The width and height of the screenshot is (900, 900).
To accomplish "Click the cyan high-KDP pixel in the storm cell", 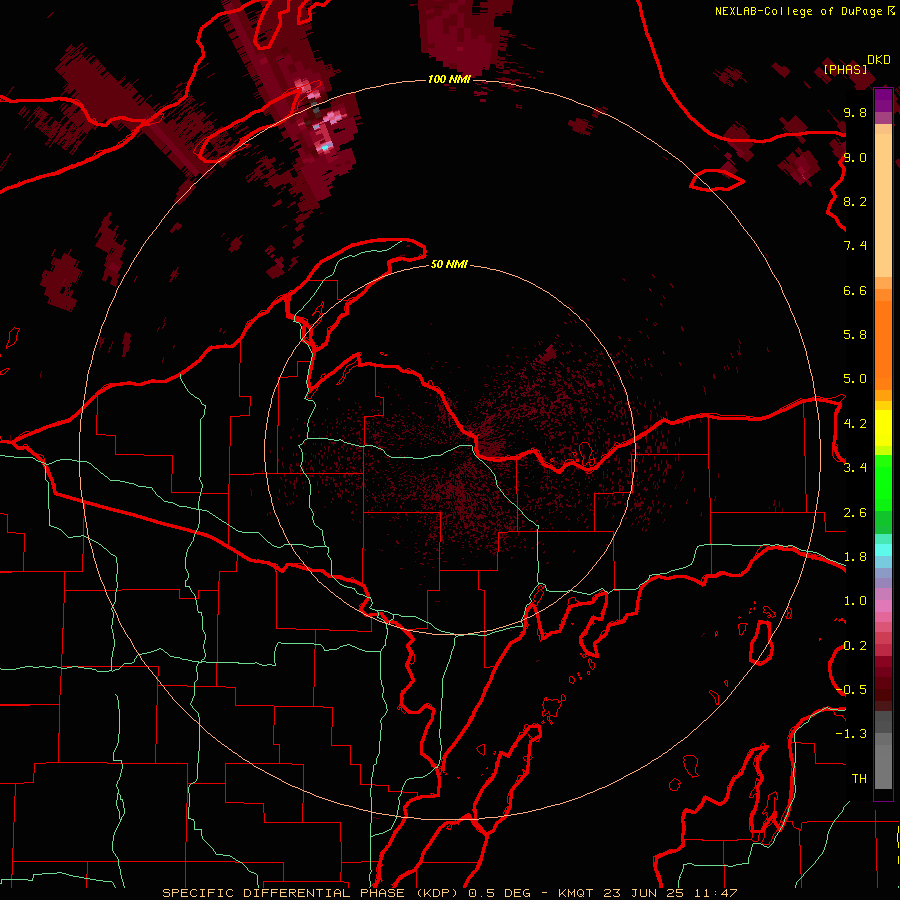I will [325, 148].
